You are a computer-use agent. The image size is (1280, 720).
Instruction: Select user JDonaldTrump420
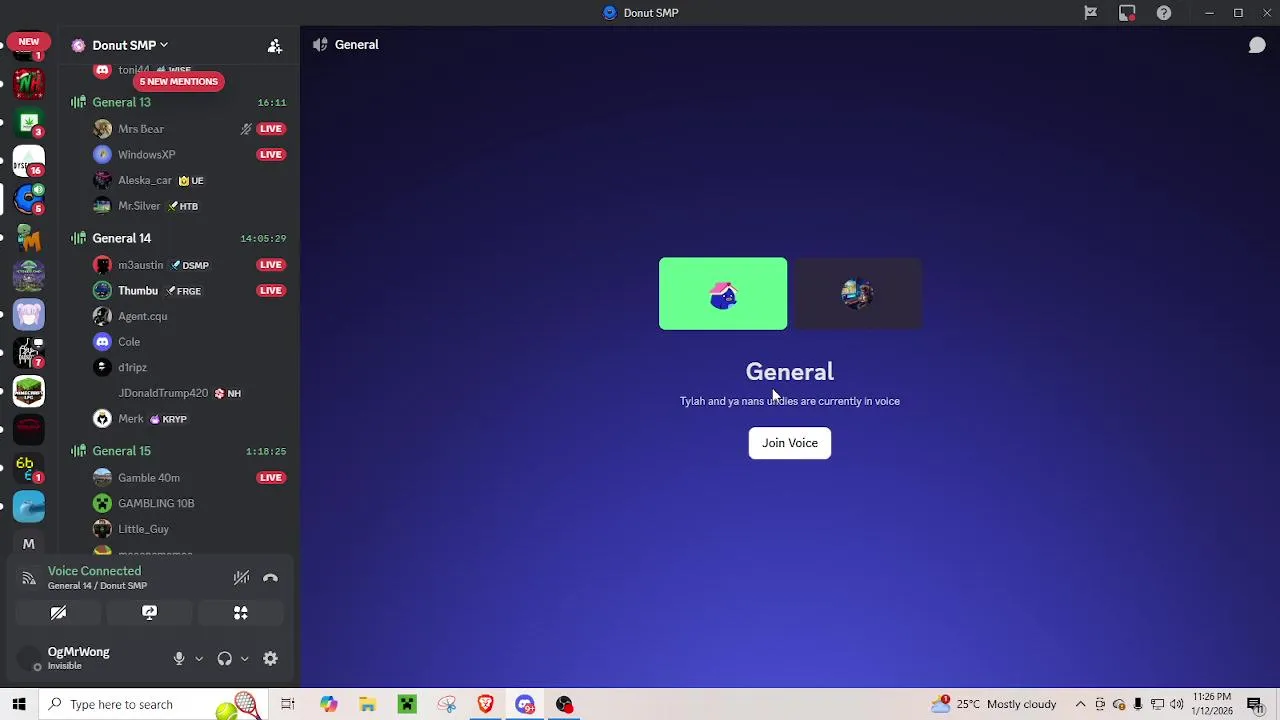[x=163, y=393]
